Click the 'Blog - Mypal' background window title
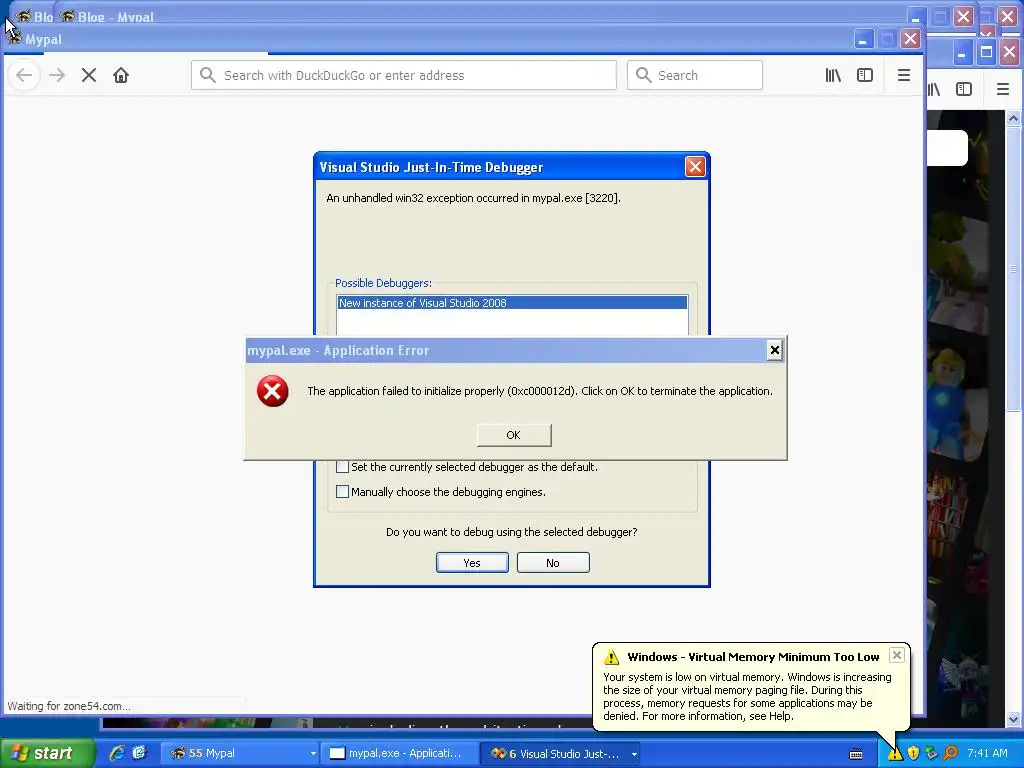 click(x=116, y=17)
